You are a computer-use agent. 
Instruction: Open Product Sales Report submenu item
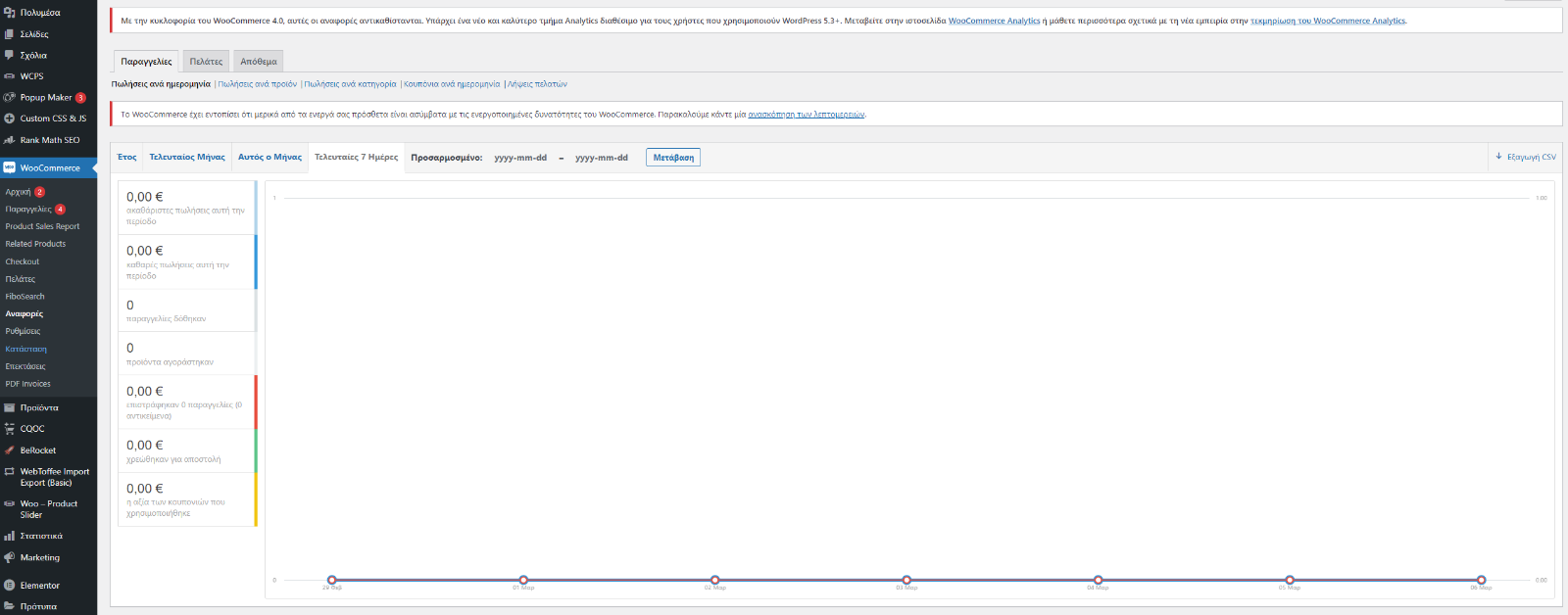(42, 226)
